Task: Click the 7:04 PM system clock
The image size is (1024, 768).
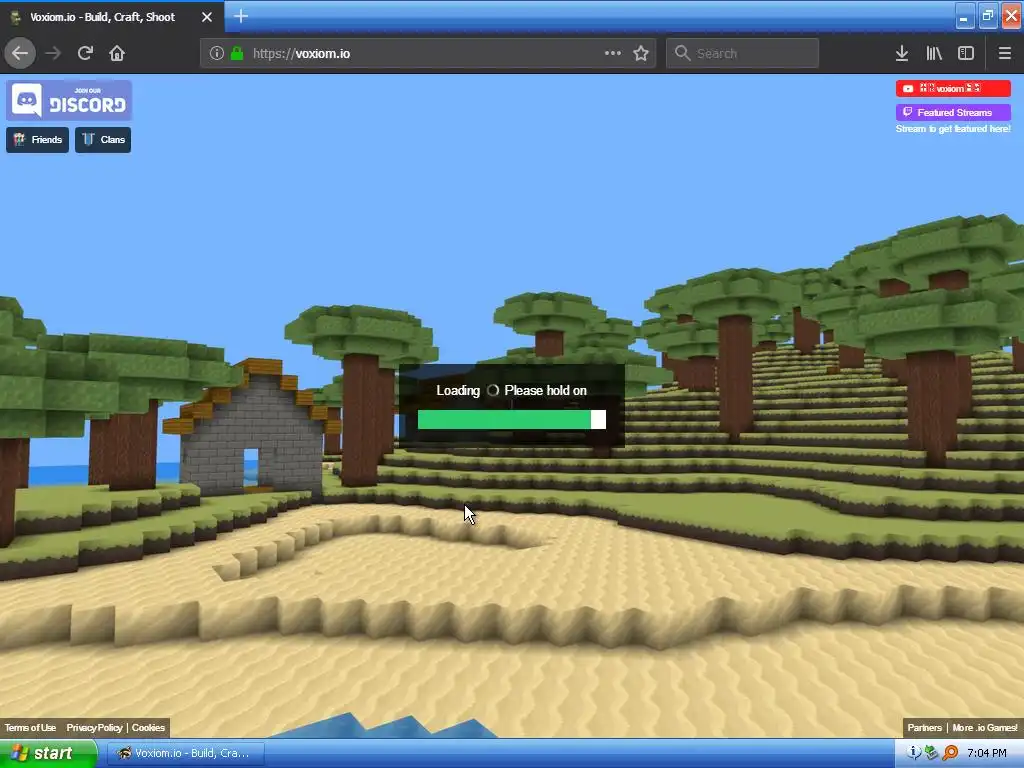Action: coord(986,753)
